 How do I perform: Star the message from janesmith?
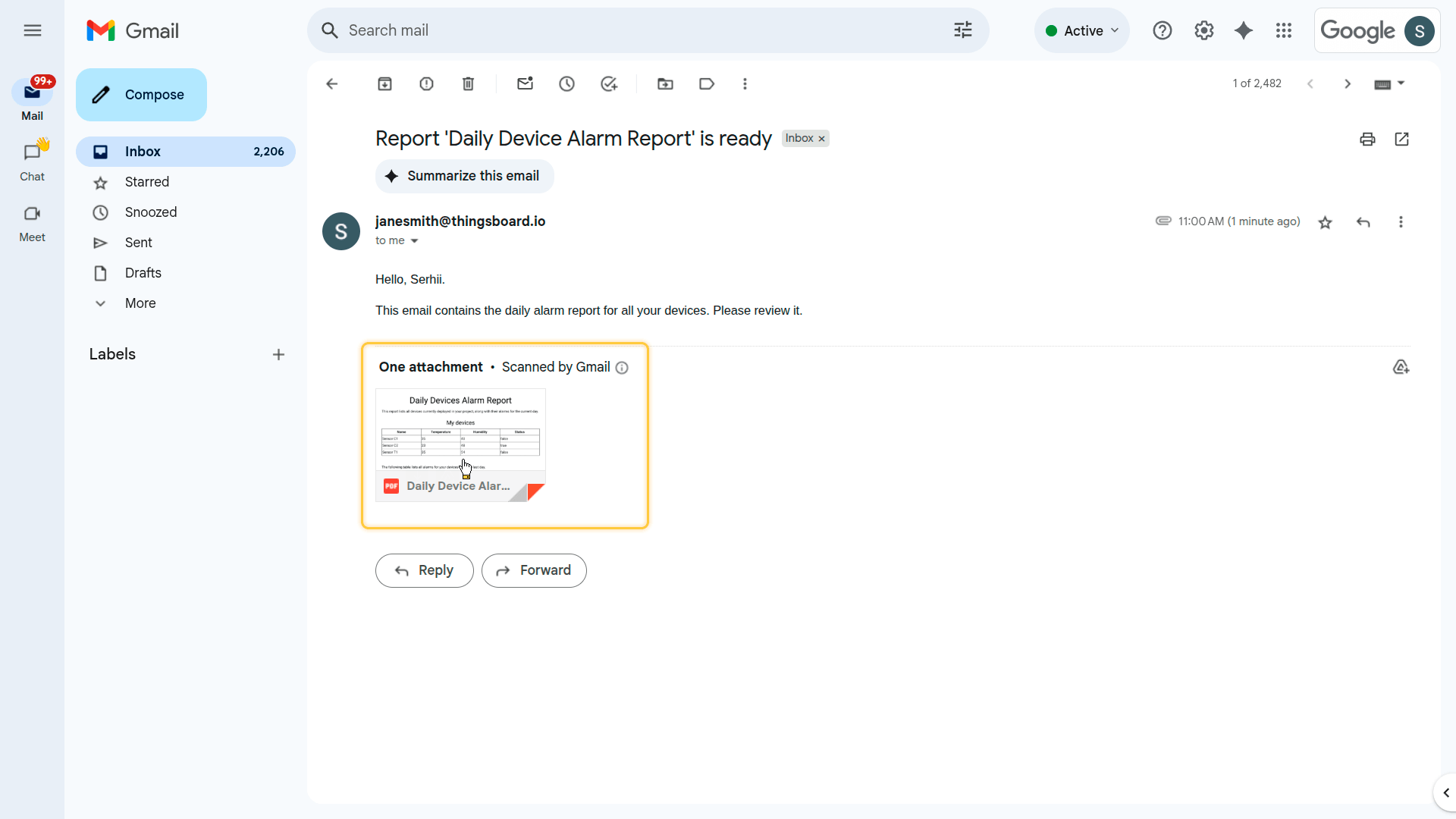[x=1325, y=222]
